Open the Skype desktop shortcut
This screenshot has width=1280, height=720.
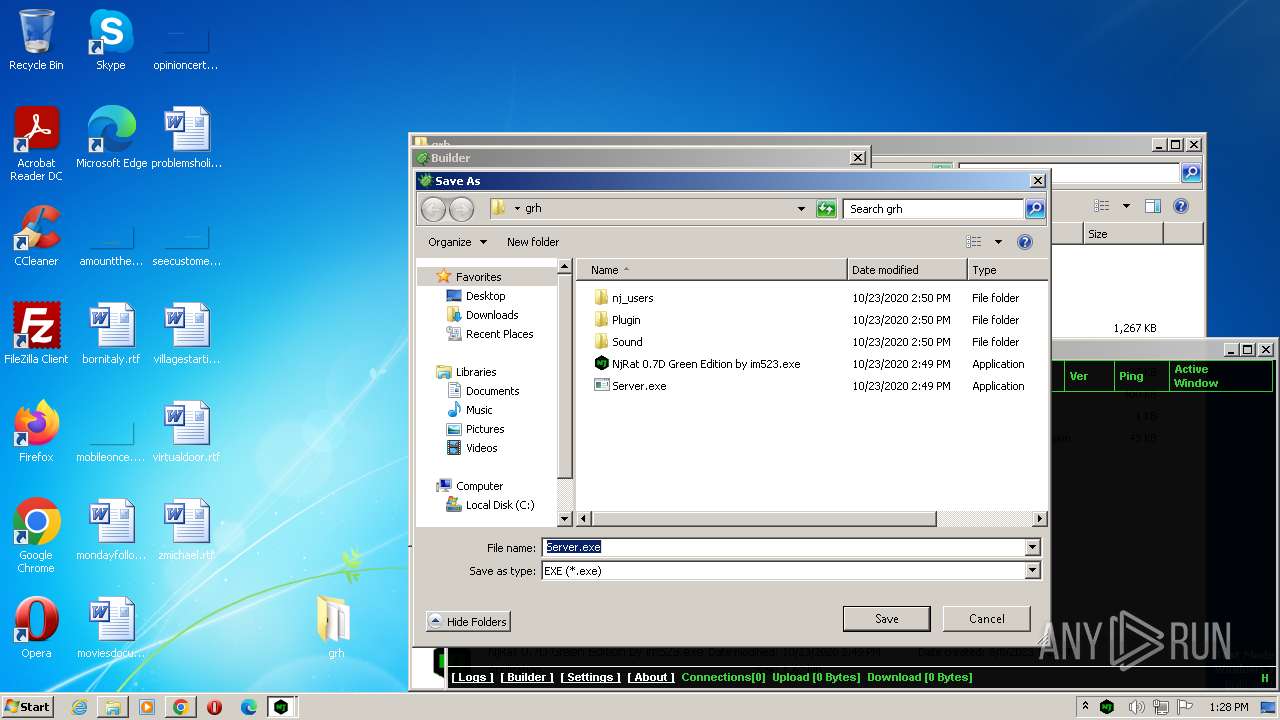click(110, 40)
